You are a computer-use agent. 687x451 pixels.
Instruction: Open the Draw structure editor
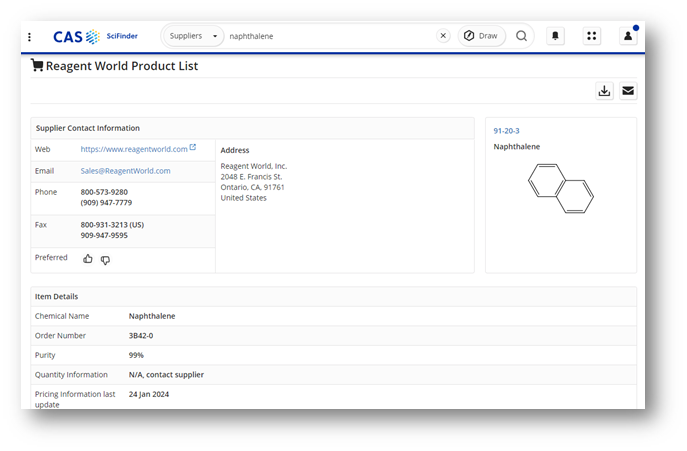tap(481, 36)
